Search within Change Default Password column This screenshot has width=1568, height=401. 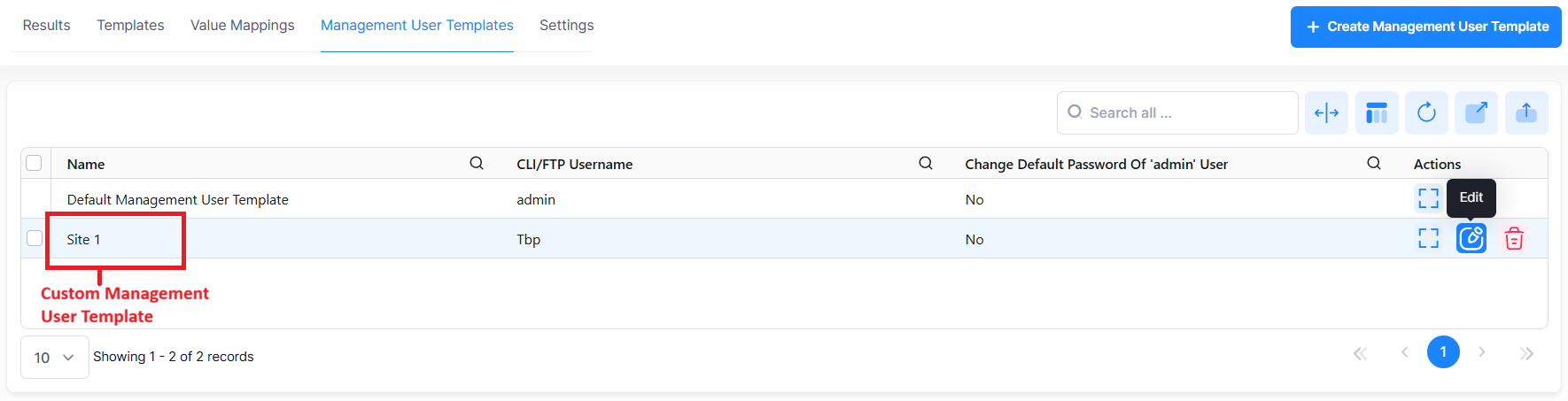click(1374, 163)
